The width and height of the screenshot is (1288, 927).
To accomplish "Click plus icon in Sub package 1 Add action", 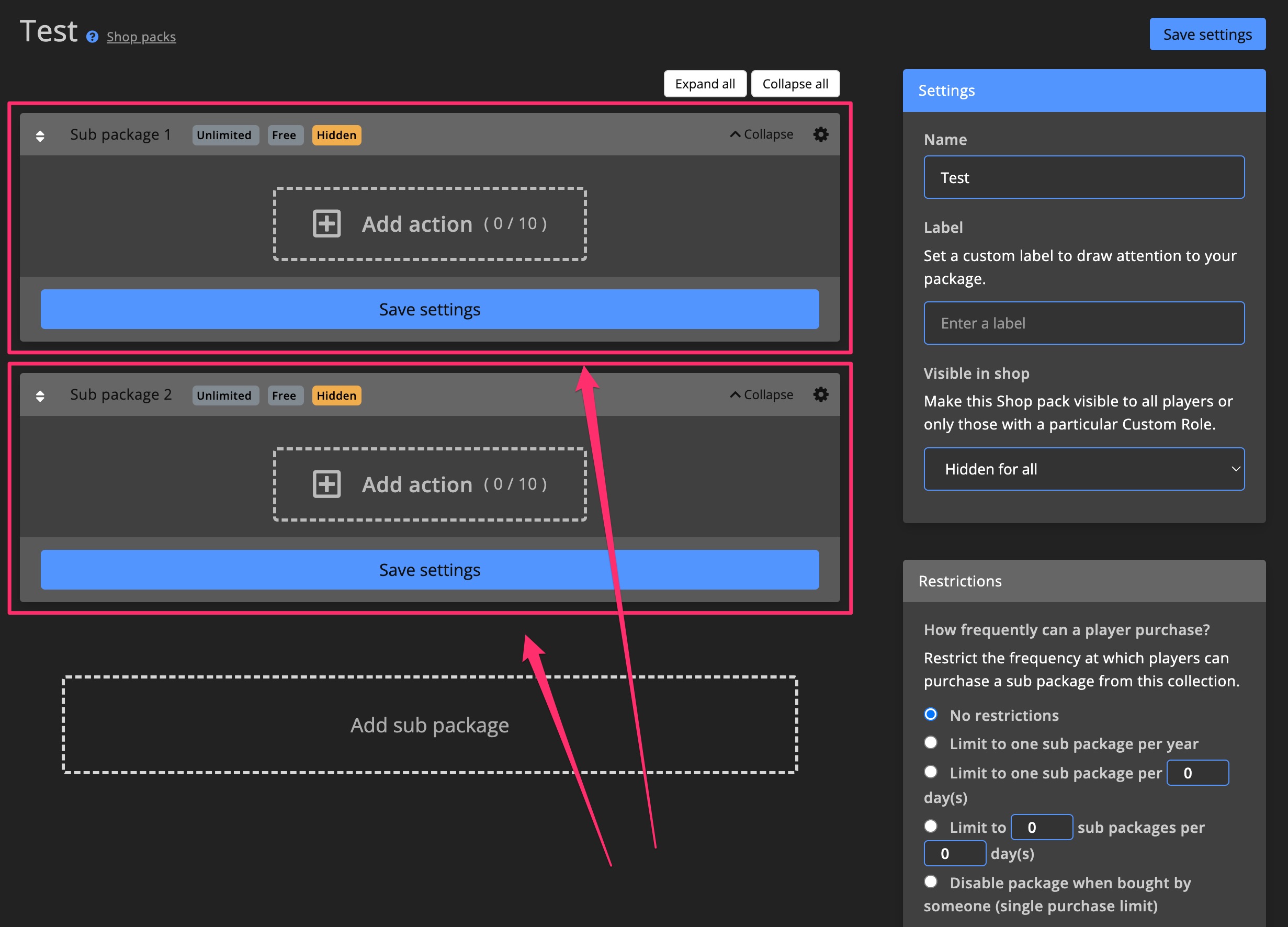I will (326, 224).
